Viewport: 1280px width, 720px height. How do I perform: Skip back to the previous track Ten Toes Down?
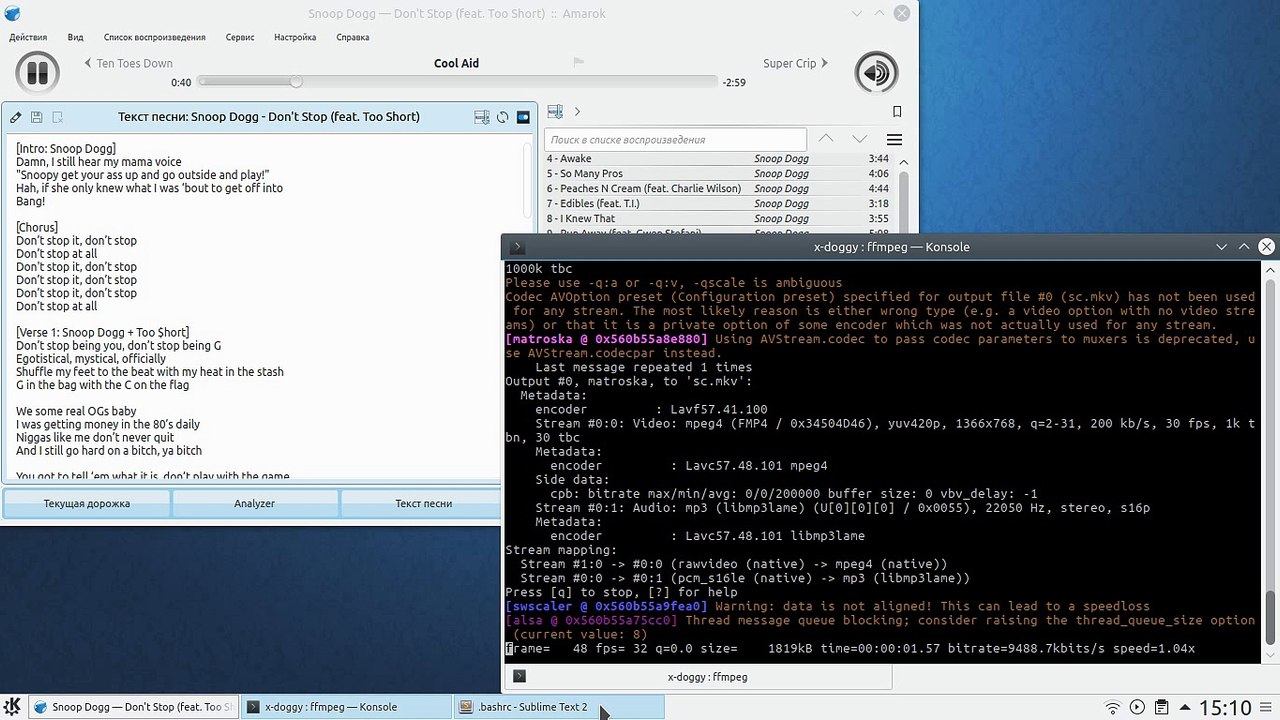(129, 63)
